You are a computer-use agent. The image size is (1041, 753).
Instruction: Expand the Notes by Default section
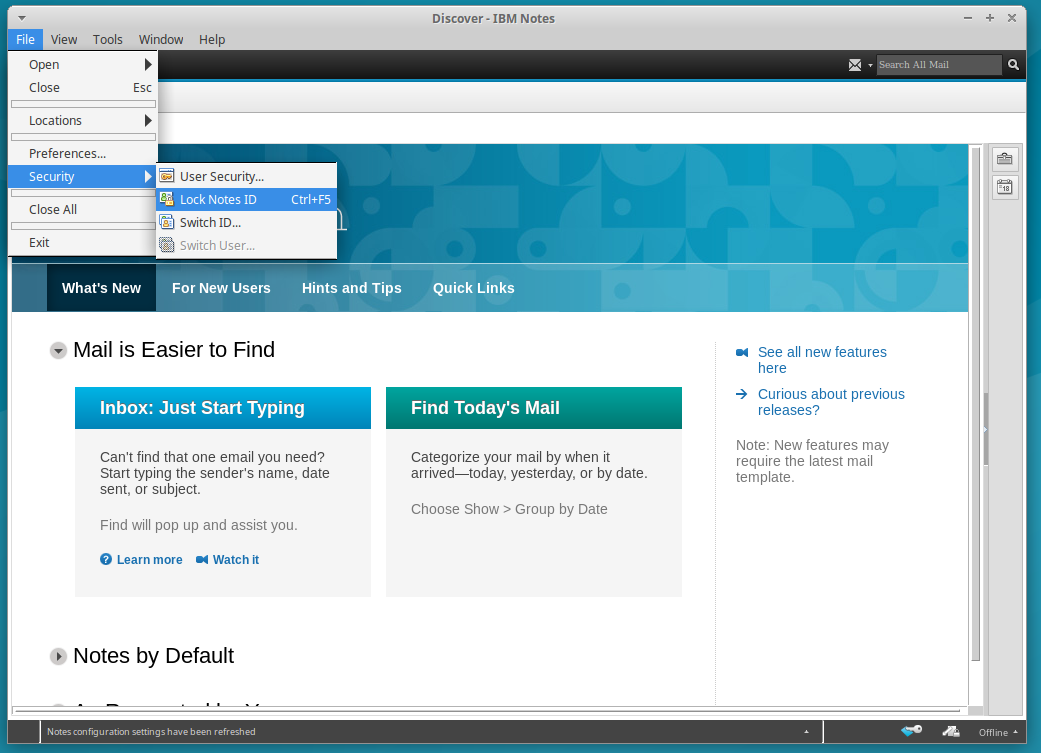point(58,656)
